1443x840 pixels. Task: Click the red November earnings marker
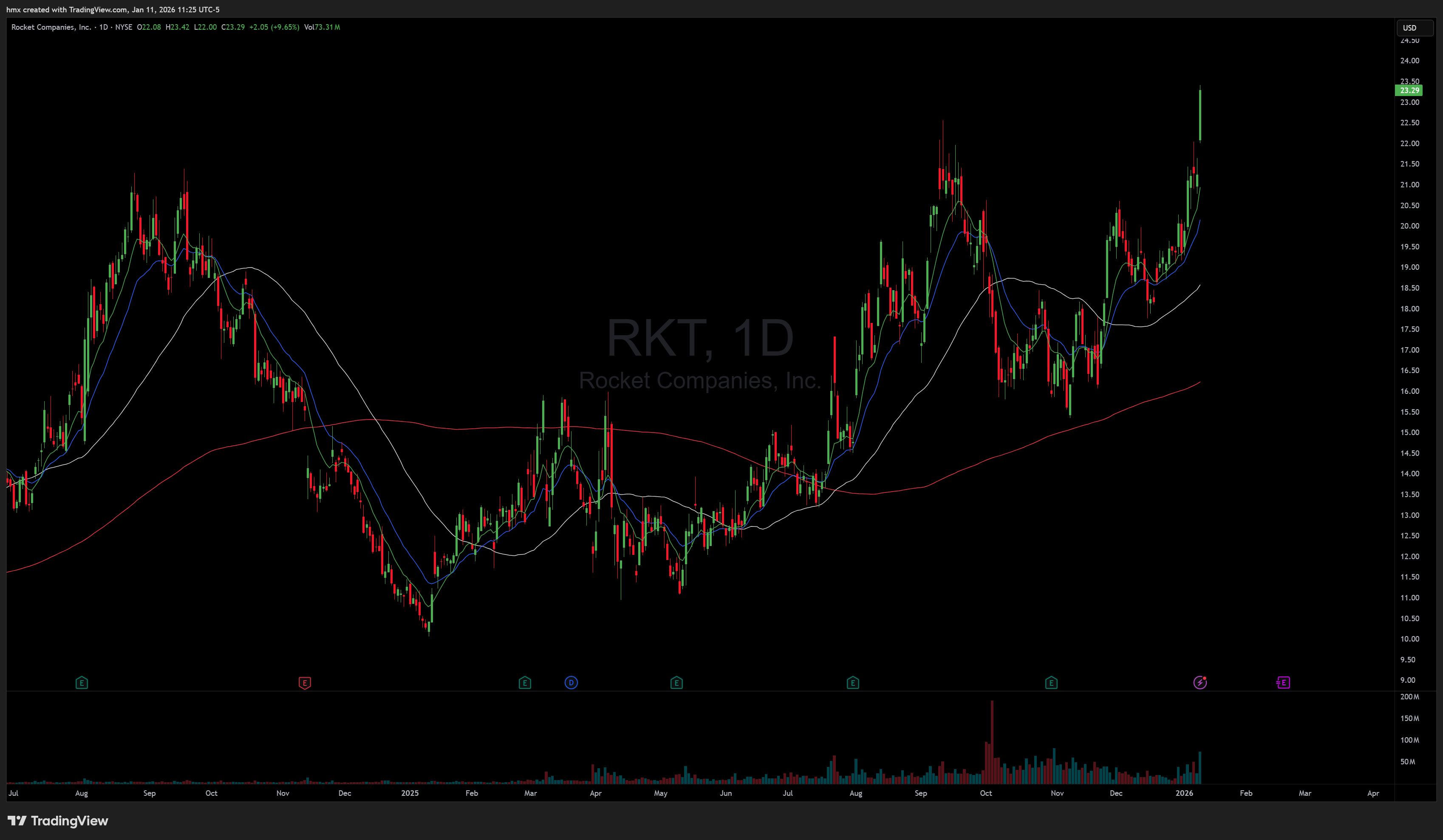tap(305, 682)
